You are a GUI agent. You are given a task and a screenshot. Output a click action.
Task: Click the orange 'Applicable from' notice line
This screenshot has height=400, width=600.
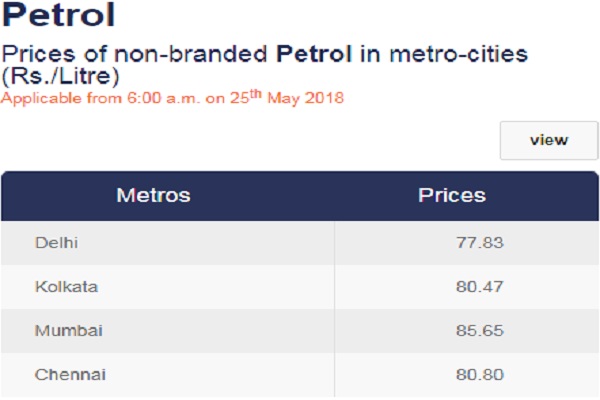170,100
